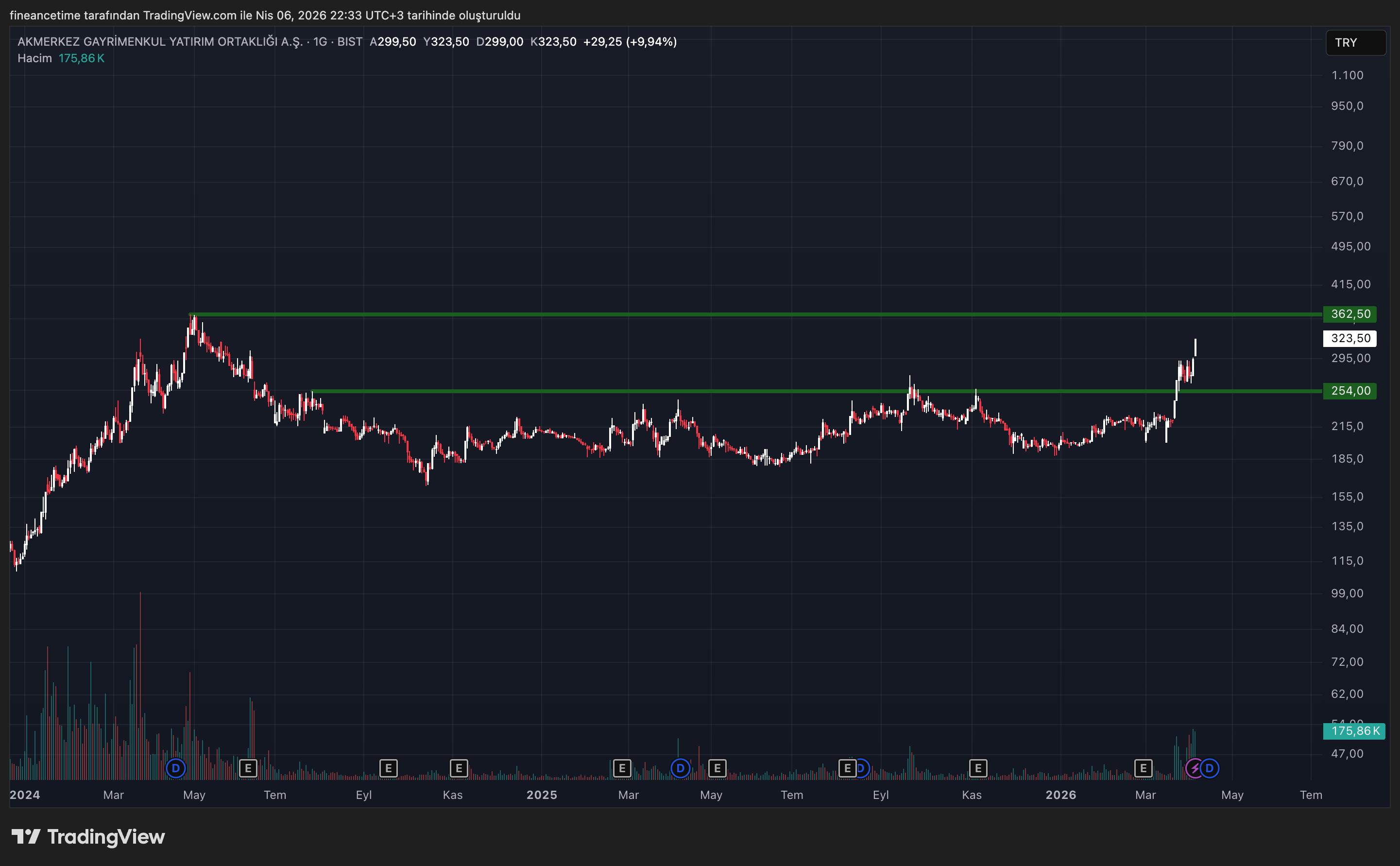The height and width of the screenshot is (866, 1400).
Task: Select the 323,50 current price label
Action: 1349,338
